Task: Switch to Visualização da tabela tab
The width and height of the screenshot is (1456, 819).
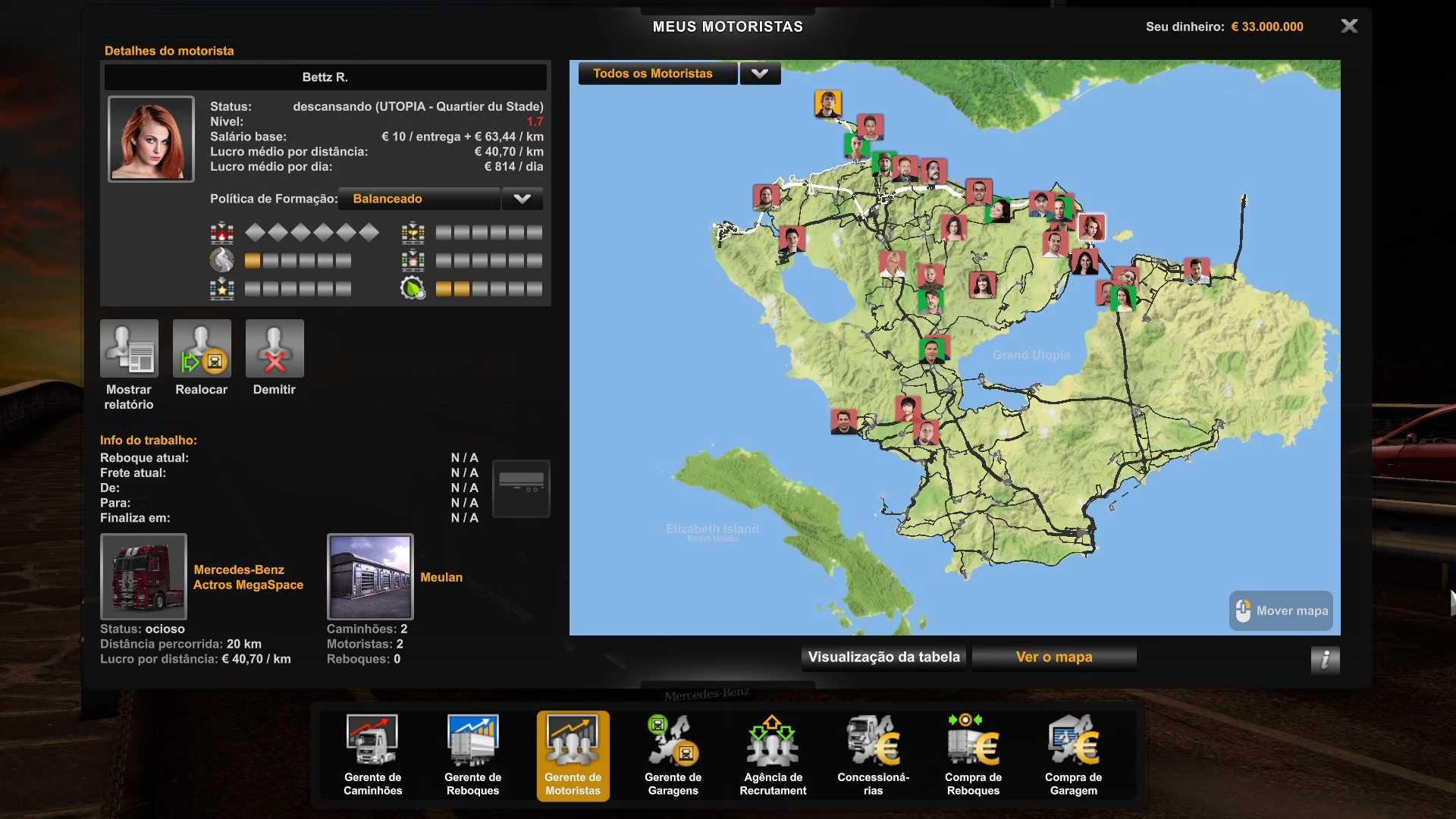Action: (x=884, y=657)
